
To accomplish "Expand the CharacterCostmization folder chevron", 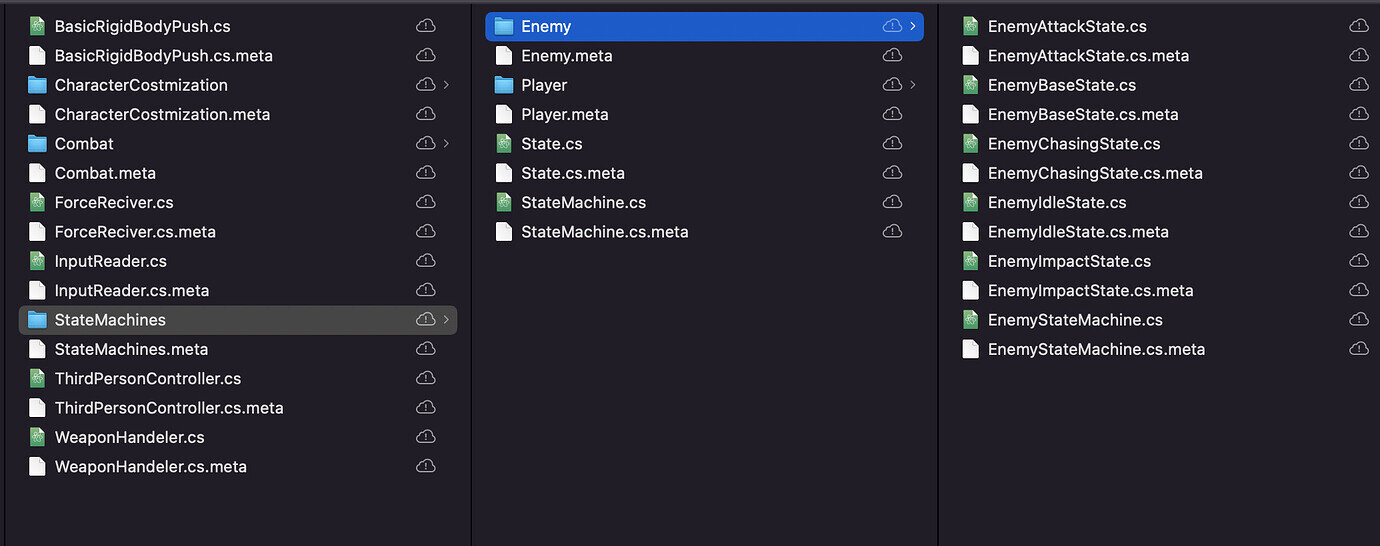I will pos(446,85).
